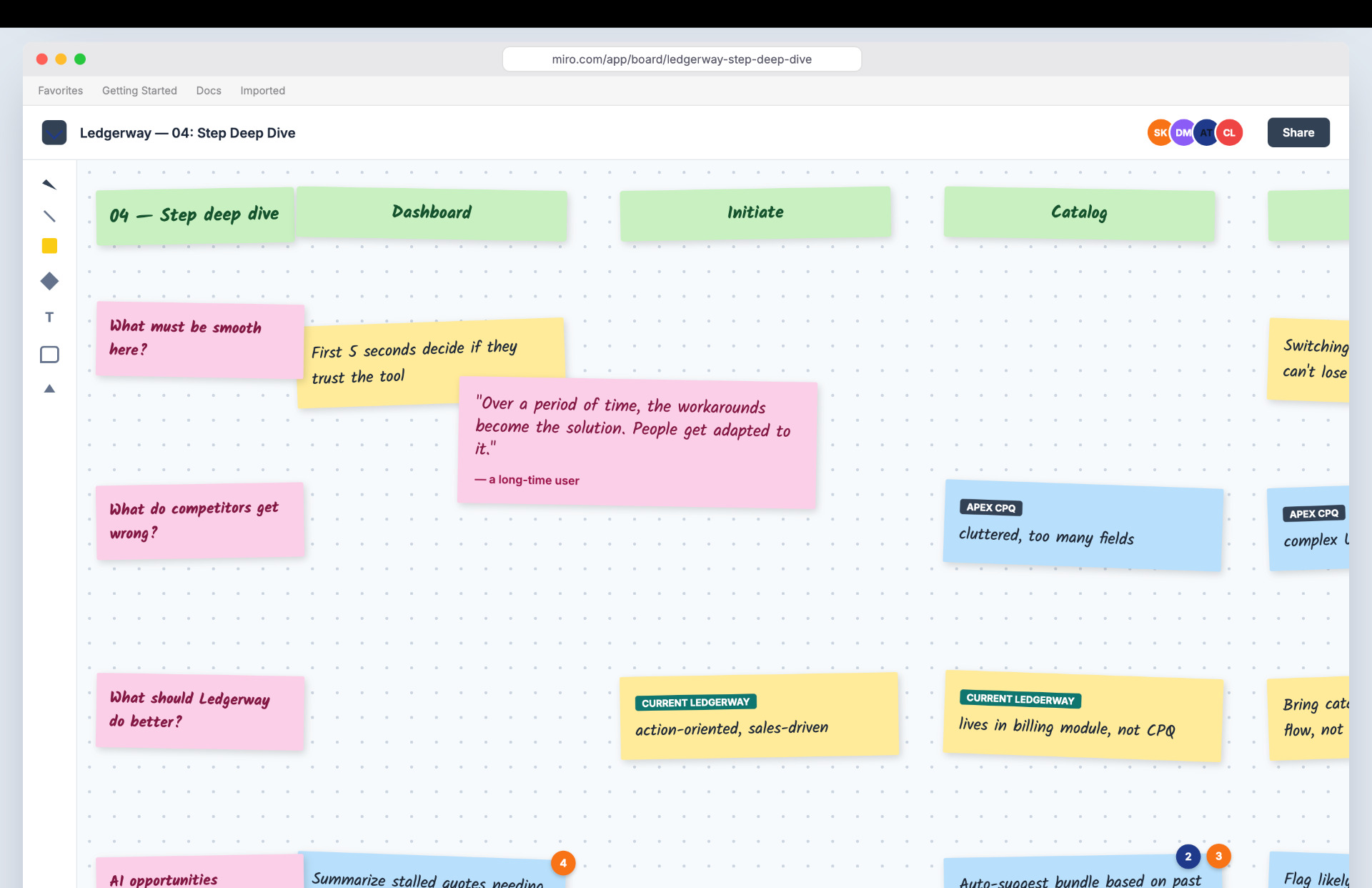Select 'What do competitors get wrong?' note
This screenshot has height=888, width=1372.
pos(200,521)
